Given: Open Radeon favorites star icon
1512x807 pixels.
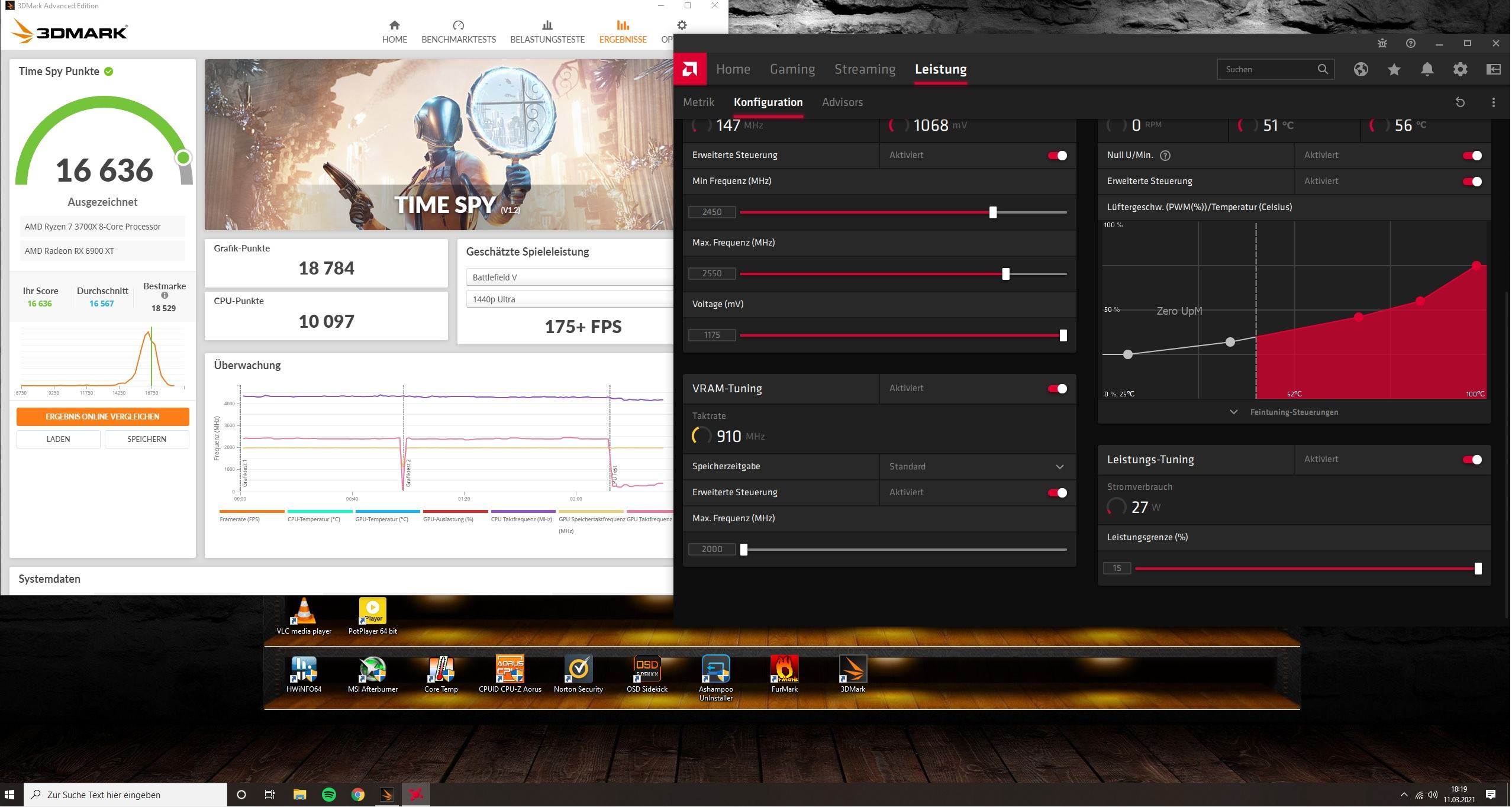Looking at the screenshot, I should [x=1394, y=69].
